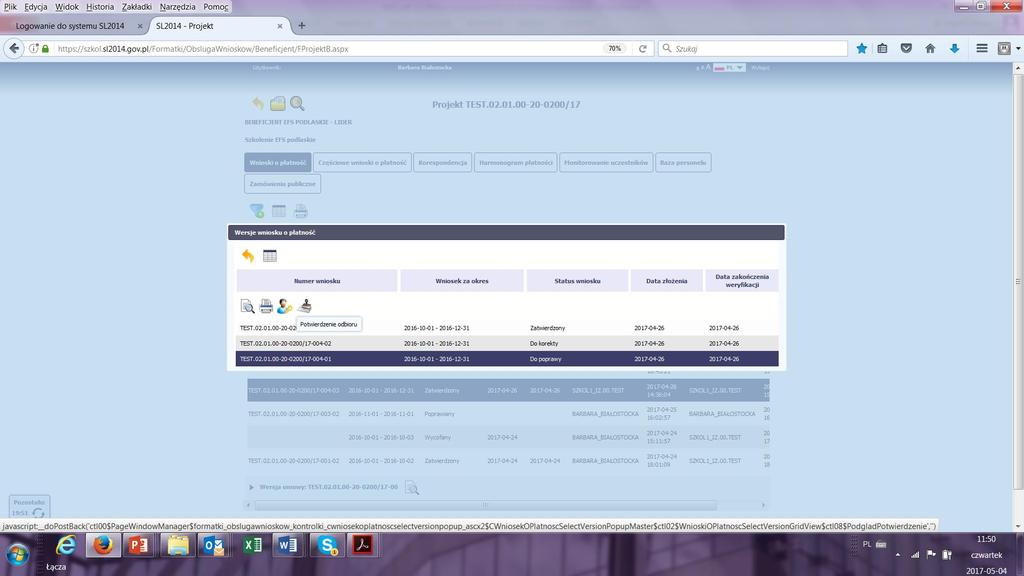Switch to Logowanie do systemu SL2014 tab

click(70, 25)
